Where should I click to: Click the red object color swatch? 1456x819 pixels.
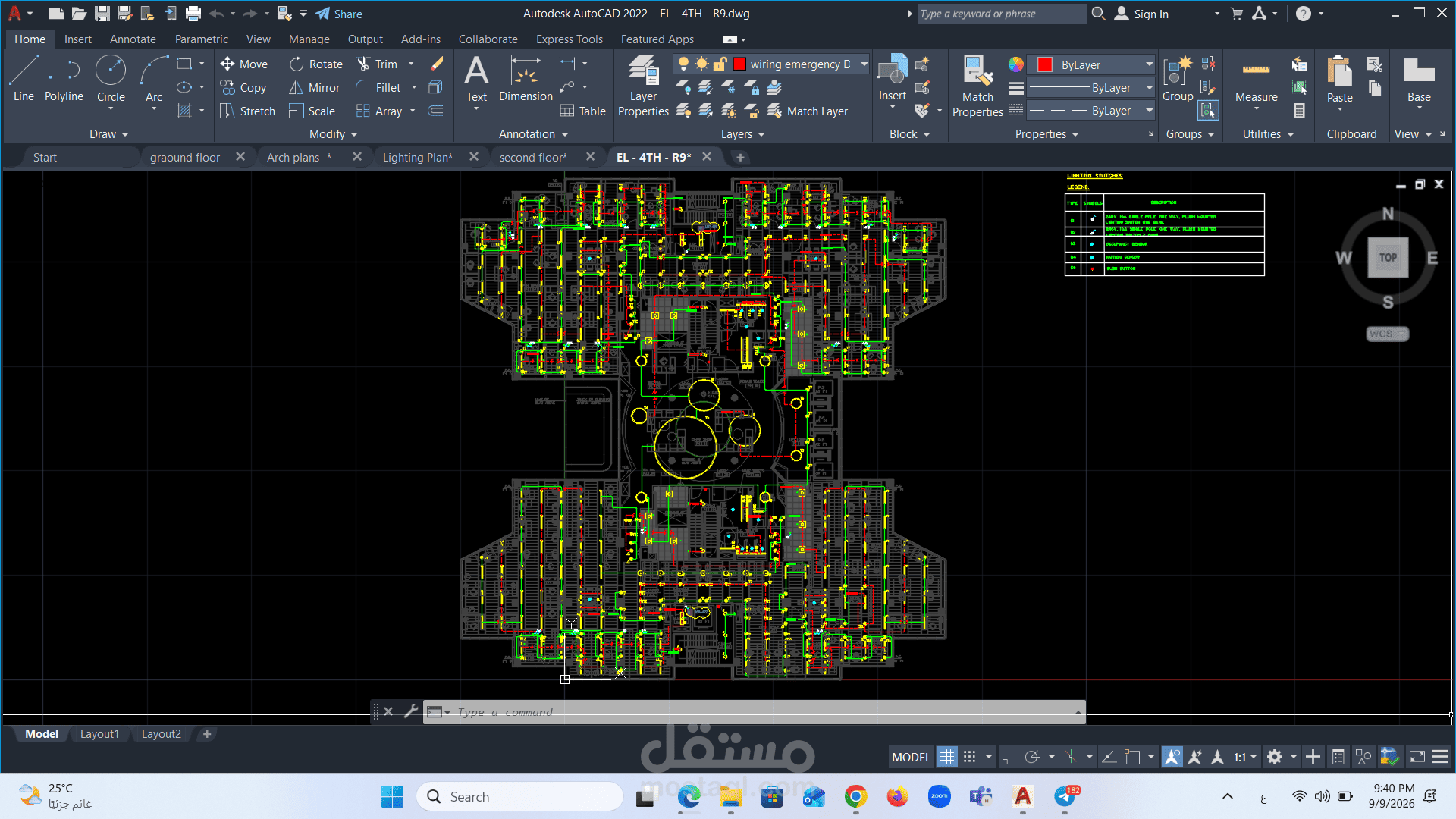click(x=1044, y=64)
